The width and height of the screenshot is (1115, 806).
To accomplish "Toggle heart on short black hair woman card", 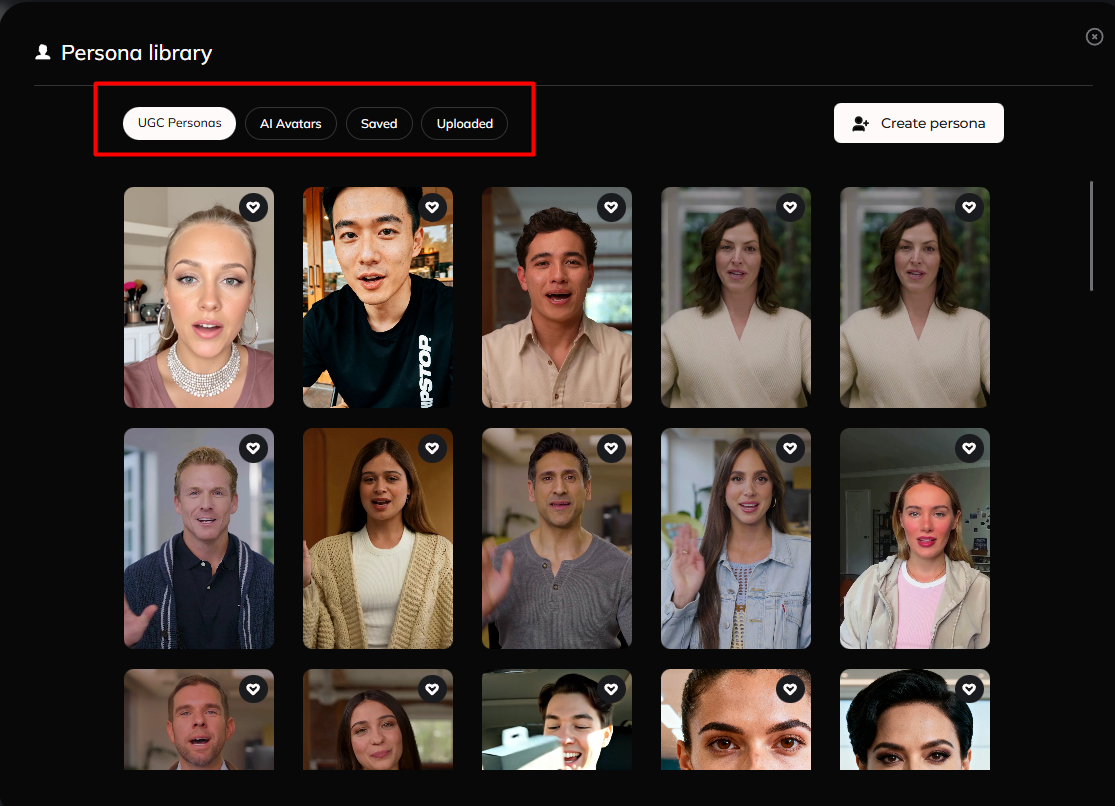I will tap(969, 689).
